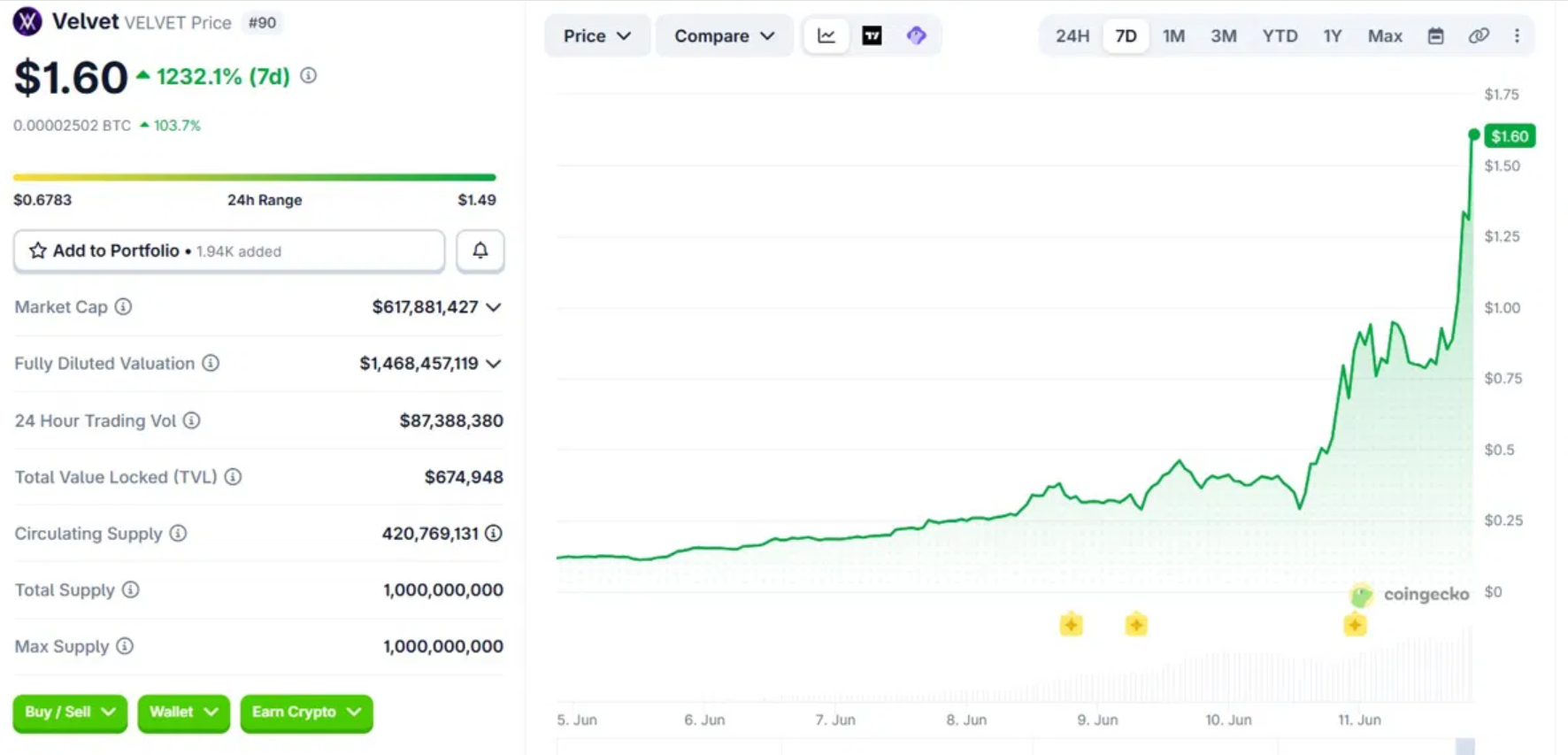Click the bell price alert icon
Image resolution: width=1568 pixels, height=755 pixels.
click(480, 250)
